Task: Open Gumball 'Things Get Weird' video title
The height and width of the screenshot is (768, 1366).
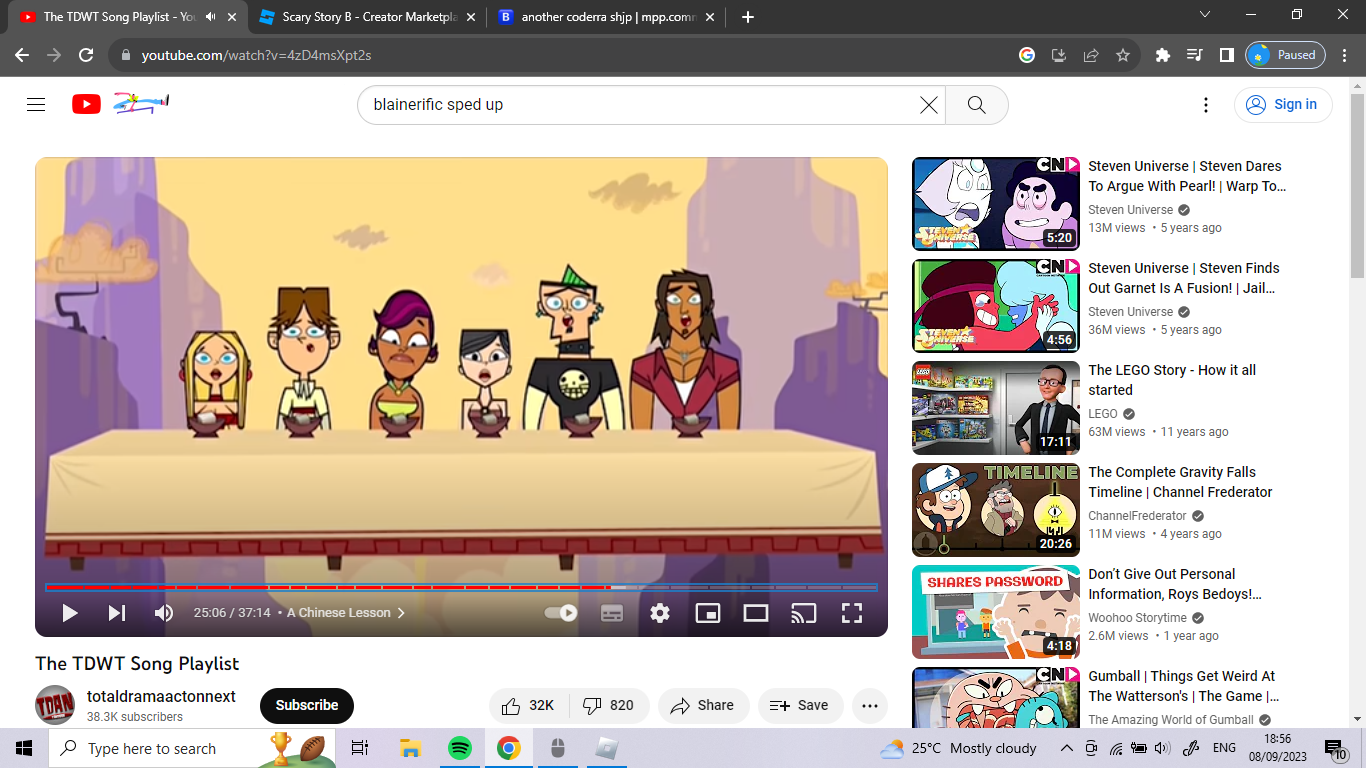Action: pos(1184,686)
